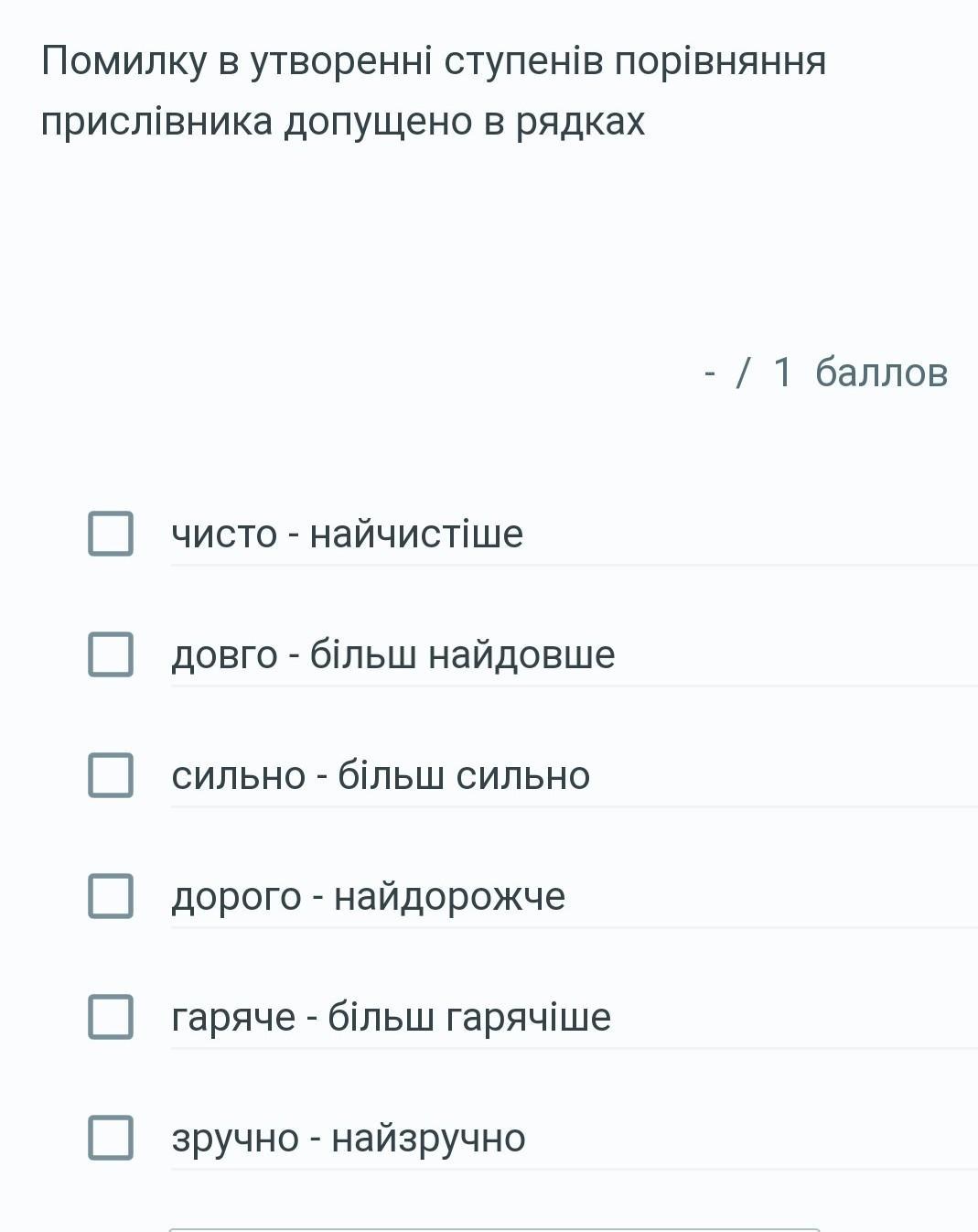Click the 'дорого - найдорожче' option label
This screenshot has height=1232, width=978.
pyautogui.click(x=368, y=897)
